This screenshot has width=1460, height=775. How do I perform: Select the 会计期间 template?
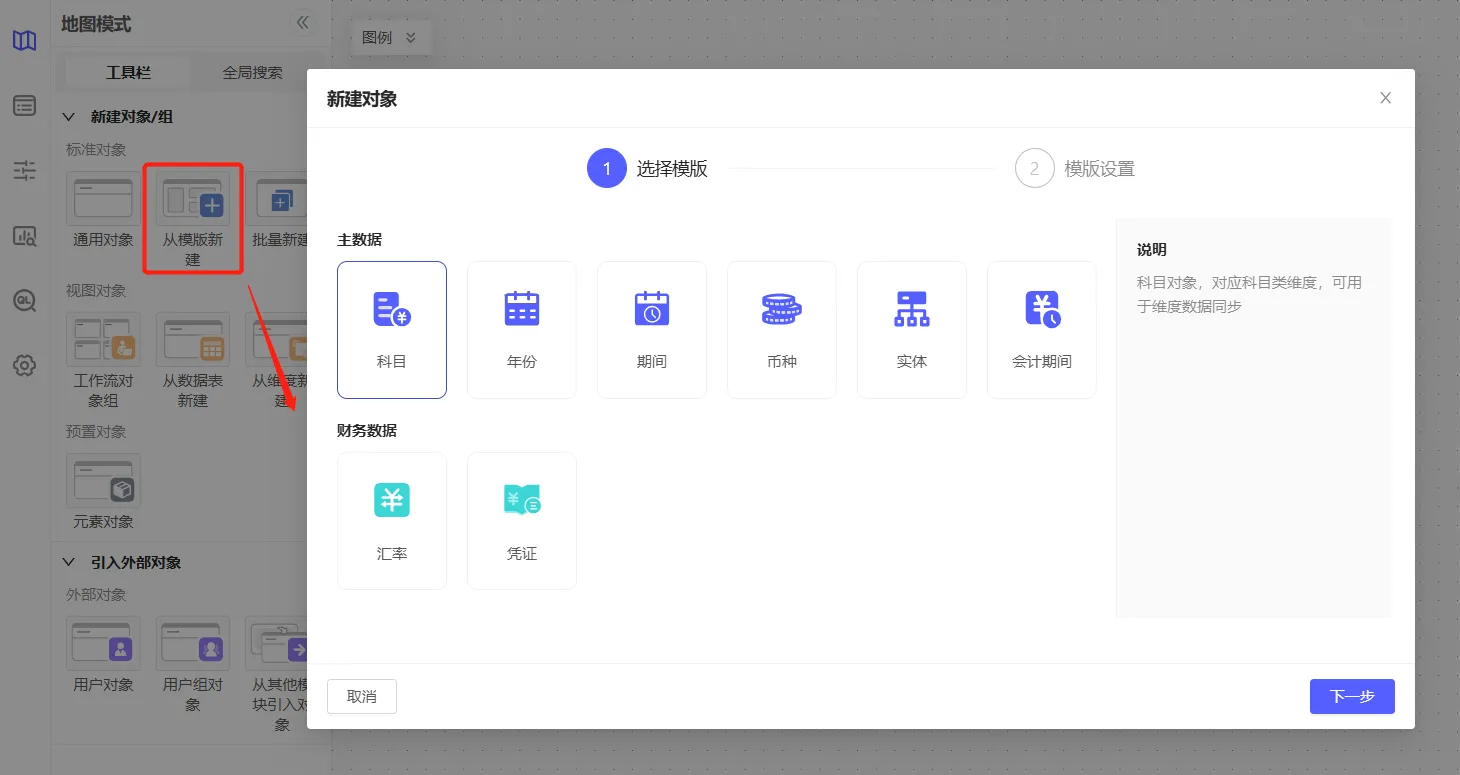[1041, 310]
